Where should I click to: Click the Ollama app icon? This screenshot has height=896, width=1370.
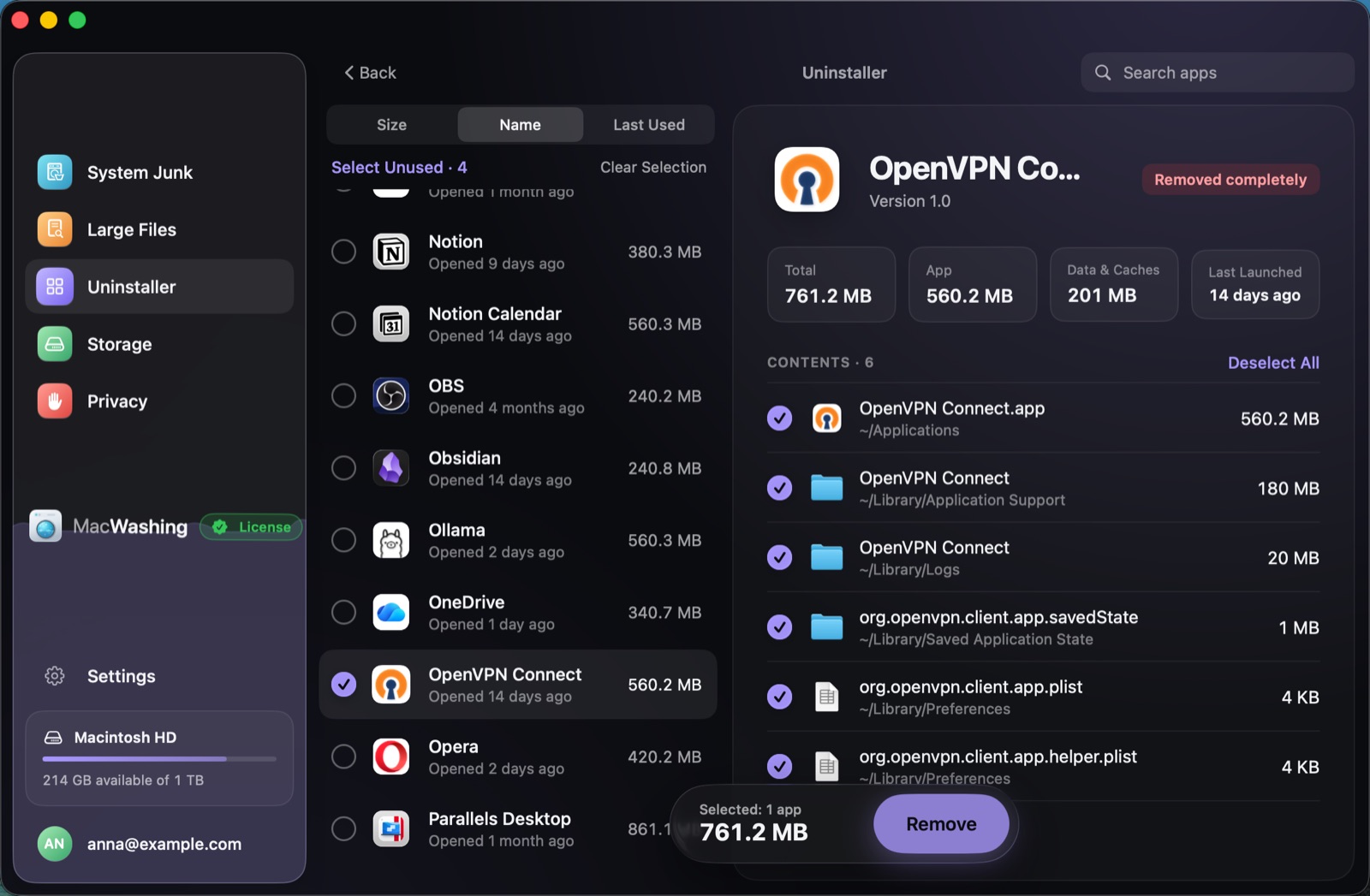391,541
